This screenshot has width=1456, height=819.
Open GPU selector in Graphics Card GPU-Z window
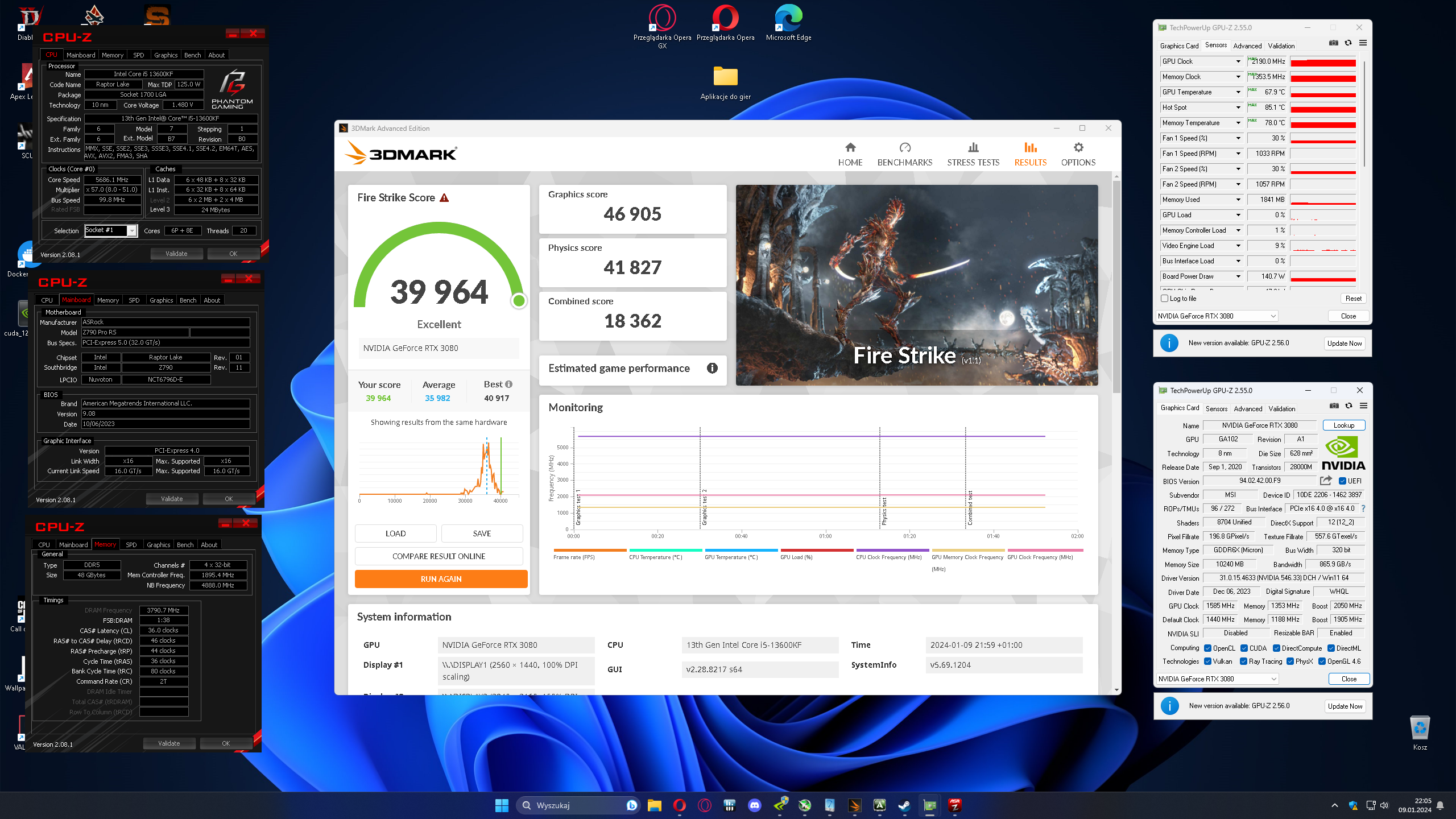tap(1218, 679)
